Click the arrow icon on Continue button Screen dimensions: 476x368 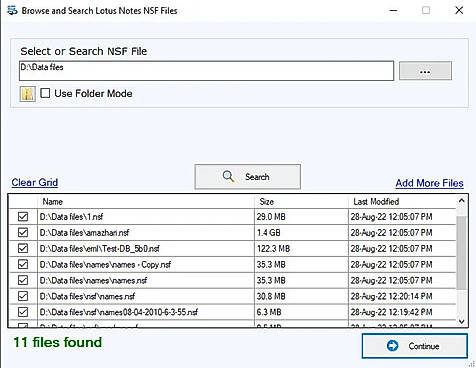(x=392, y=346)
